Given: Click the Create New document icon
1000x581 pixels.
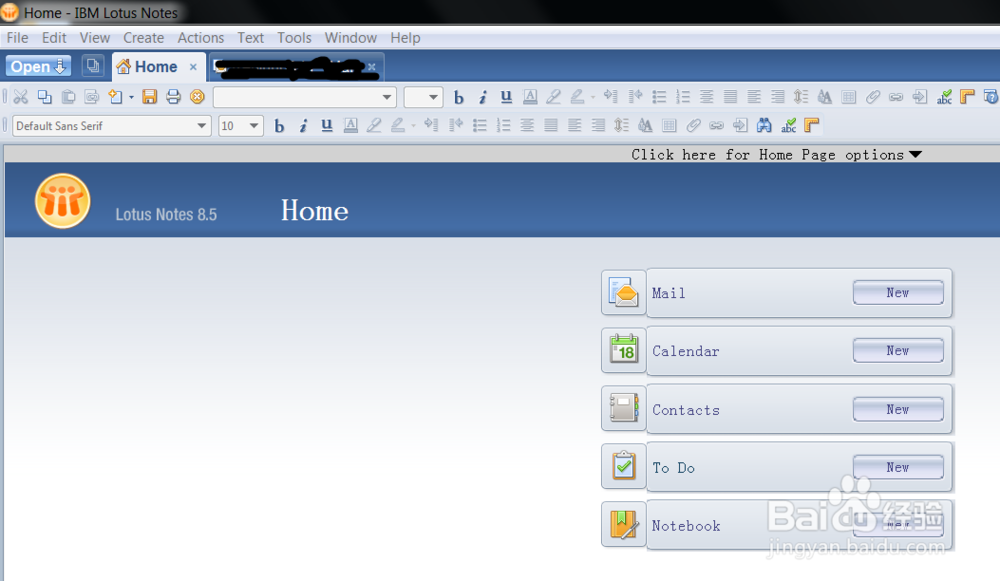Looking at the screenshot, I should 115,97.
